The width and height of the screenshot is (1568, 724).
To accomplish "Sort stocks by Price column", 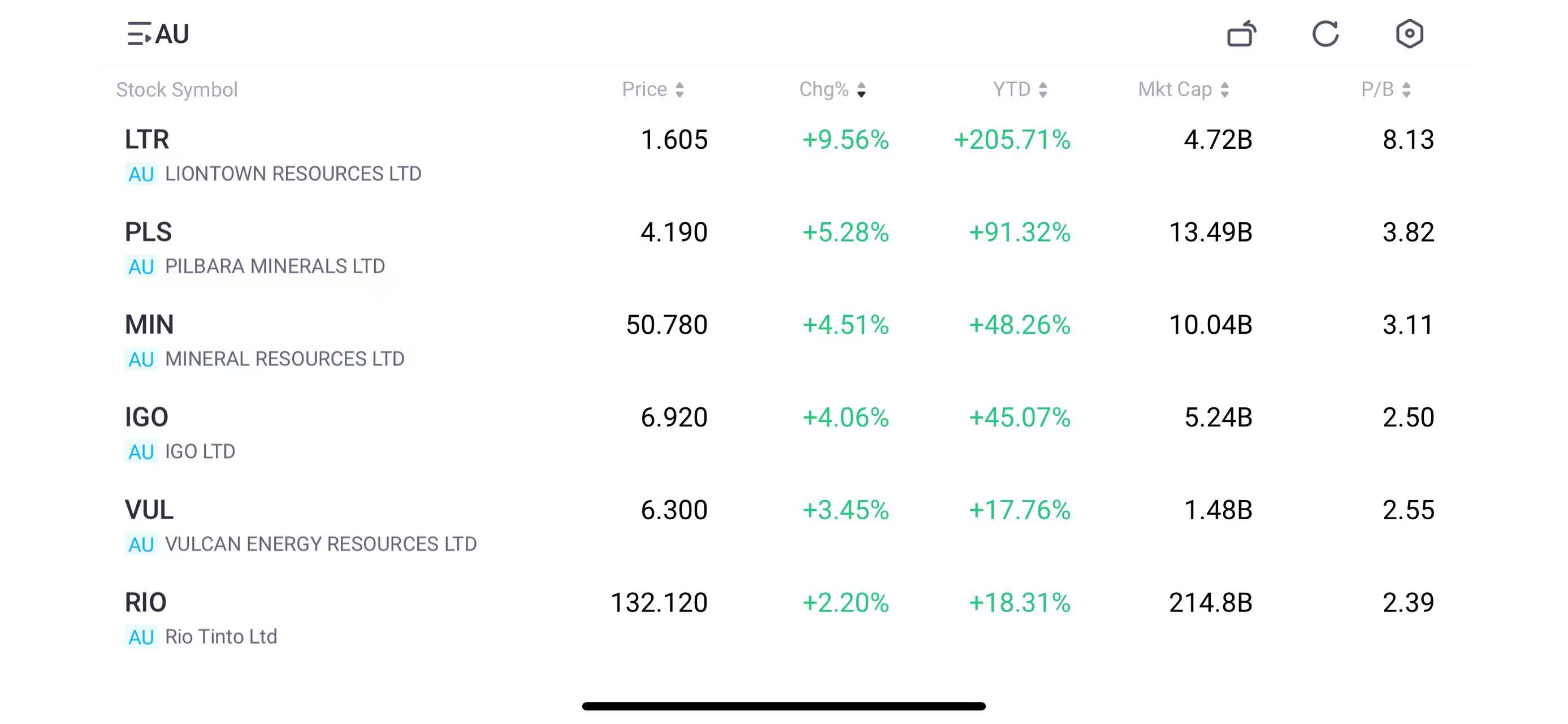I will [652, 89].
